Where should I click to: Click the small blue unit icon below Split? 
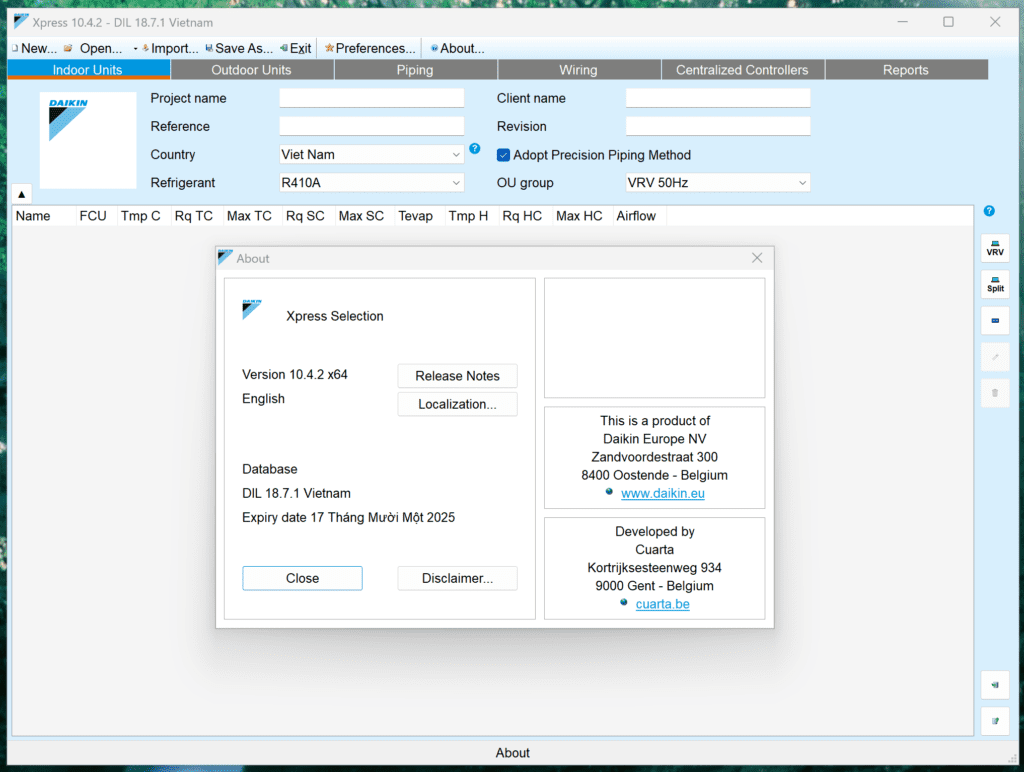[x=994, y=320]
